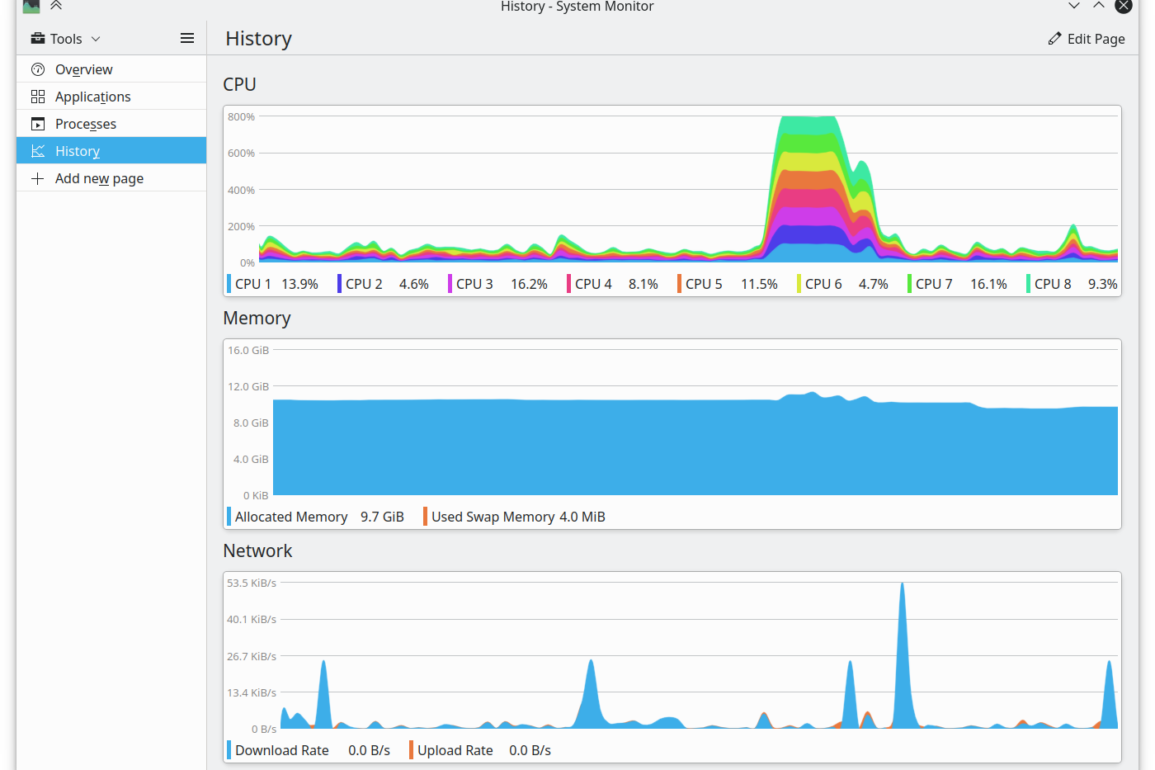Open the hamburger menu in sidebar
The height and width of the screenshot is (770, 1155).
click(x=187, y=38)
